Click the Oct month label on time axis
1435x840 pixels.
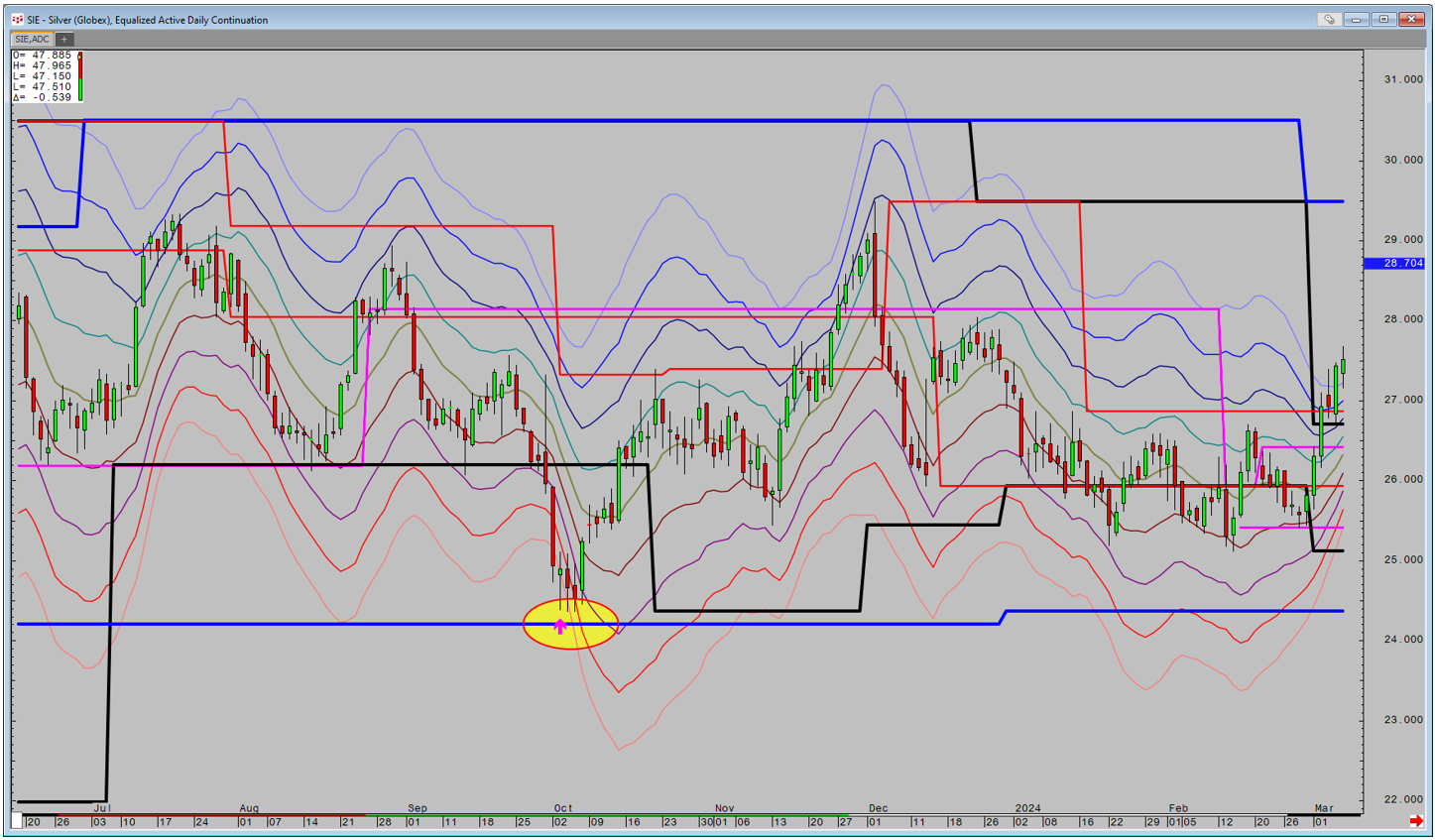[562, 808]
